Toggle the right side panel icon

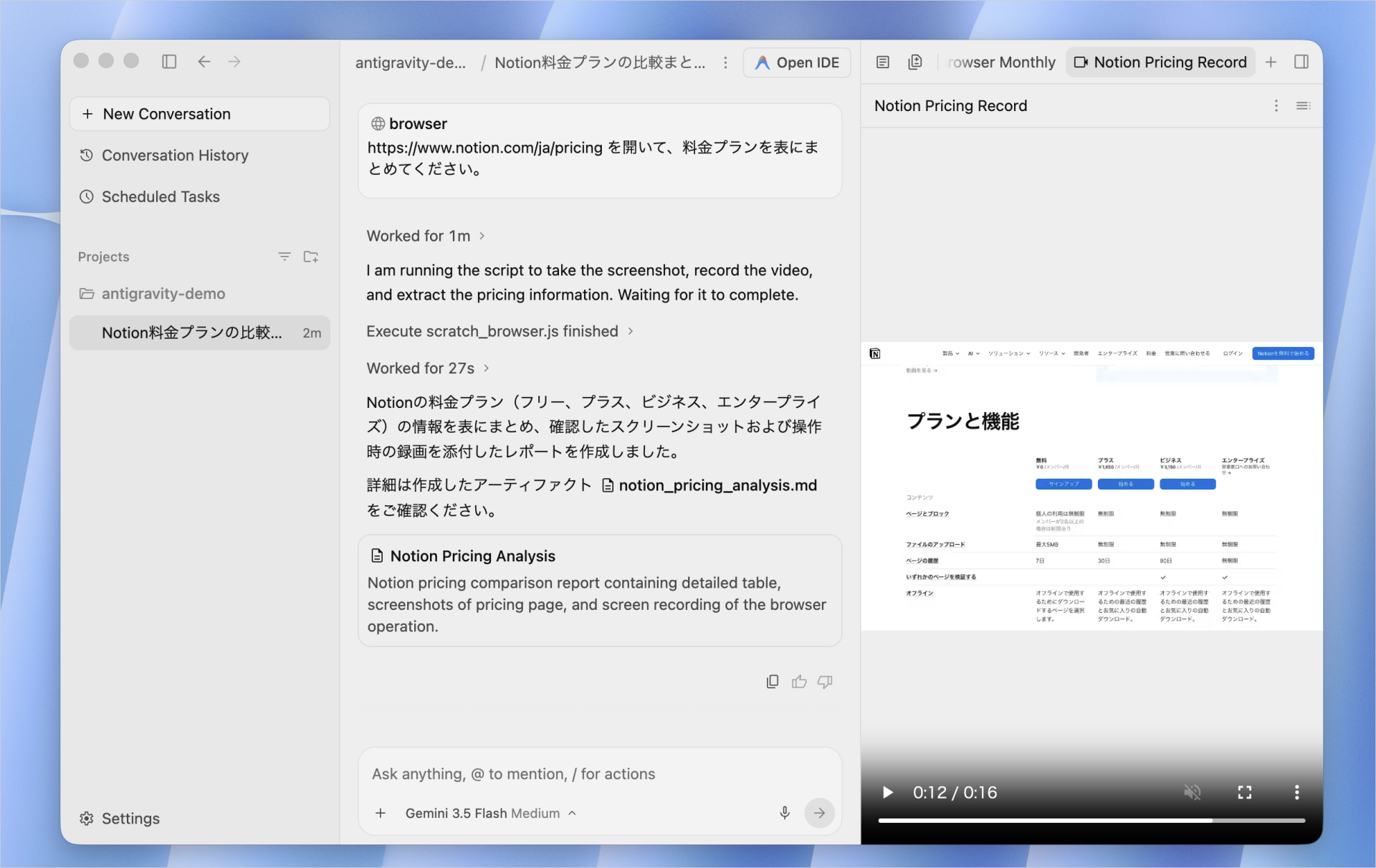coord(1301,62)
